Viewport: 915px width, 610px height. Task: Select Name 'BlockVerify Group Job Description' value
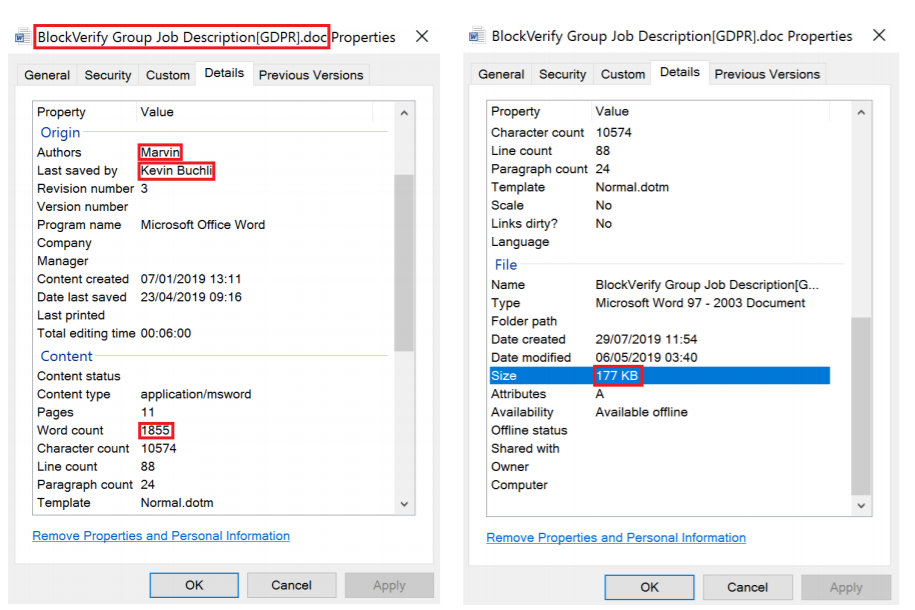pyautogui.click(x=707, y=285)
